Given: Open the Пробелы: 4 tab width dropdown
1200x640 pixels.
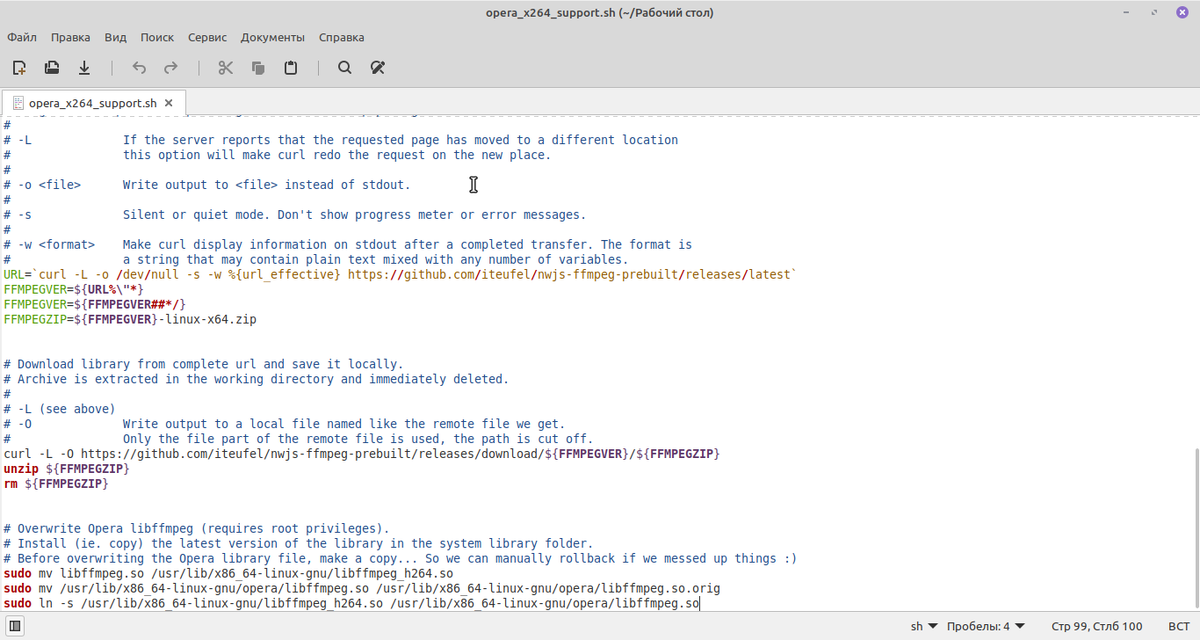Looking at the screenshot, I should tap(988, 626).
